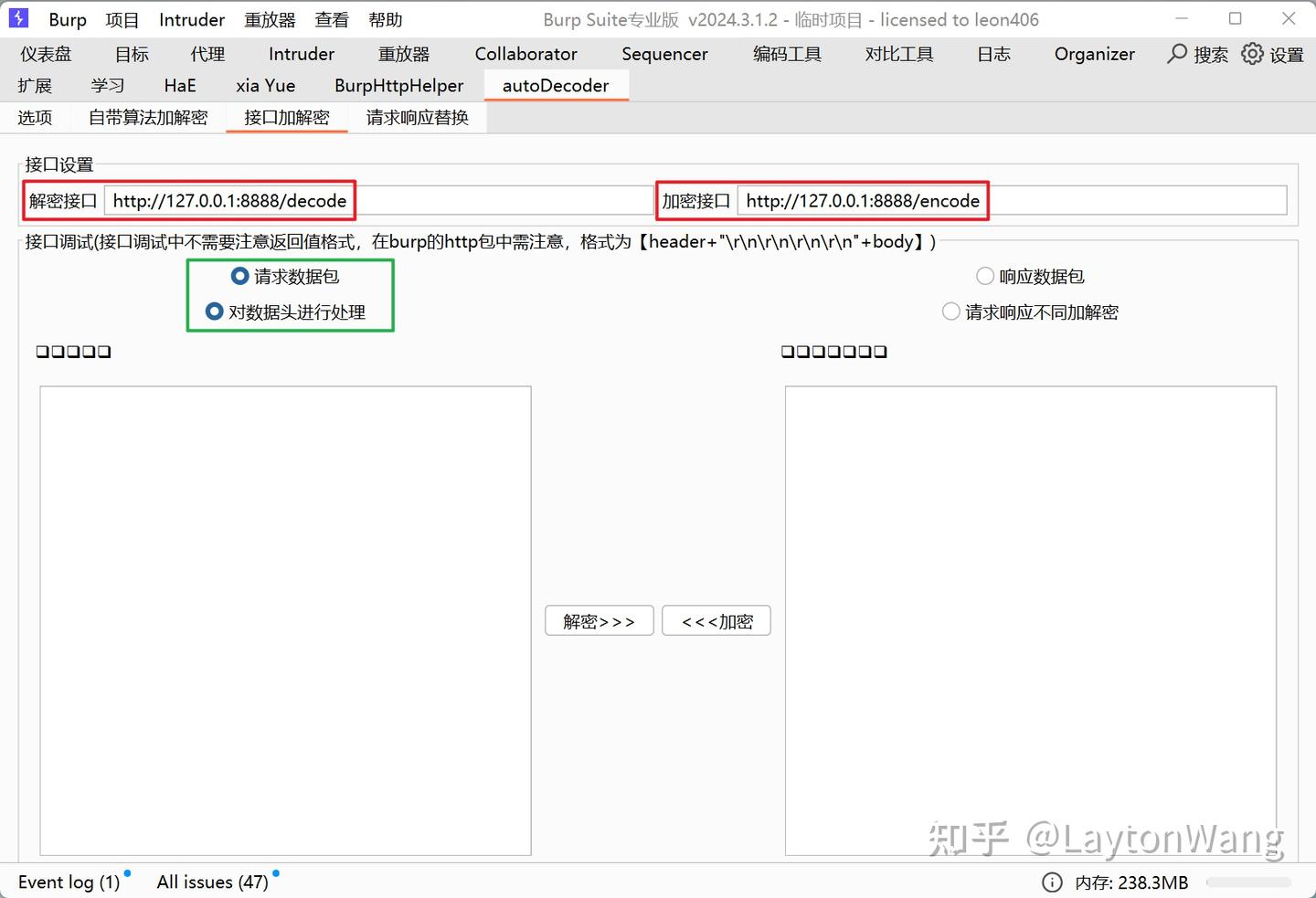The width and height of the screenshot is (1316, 898).
Task: Click the middle square icon above right panel
Action: [833, 351]
